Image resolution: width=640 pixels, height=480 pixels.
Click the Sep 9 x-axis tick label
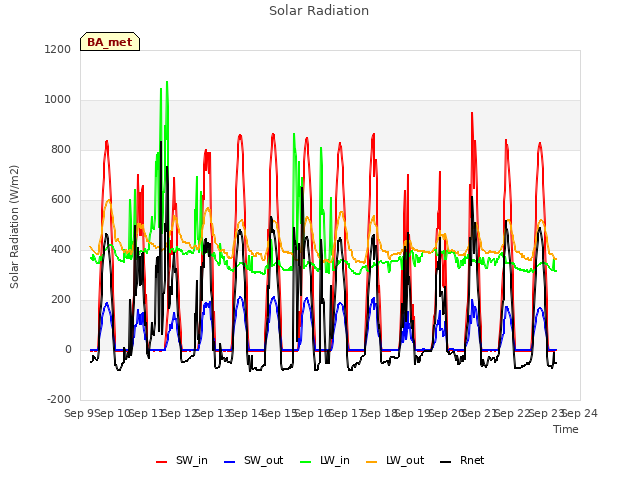click(x=80, y=413)
